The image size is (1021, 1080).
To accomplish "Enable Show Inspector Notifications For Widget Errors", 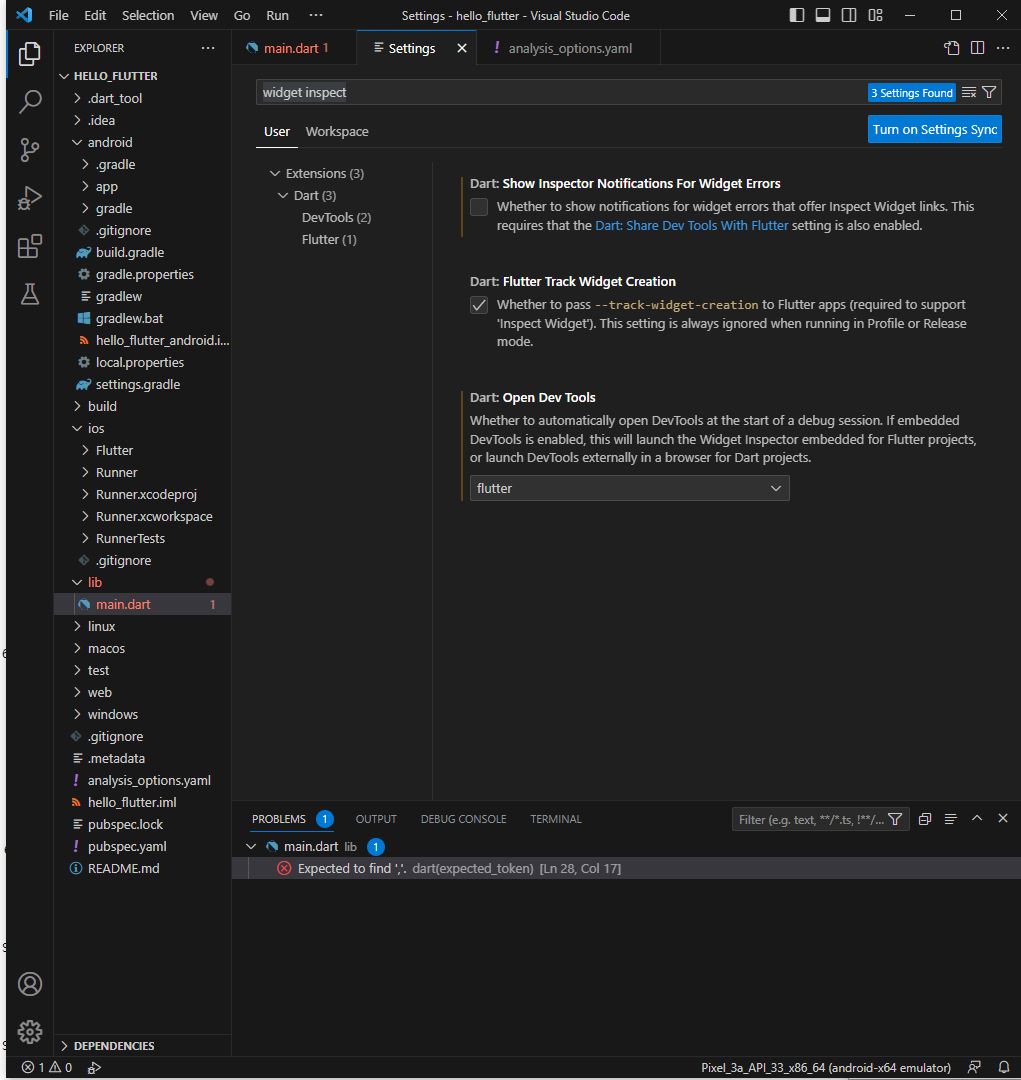I will [479, 207].
